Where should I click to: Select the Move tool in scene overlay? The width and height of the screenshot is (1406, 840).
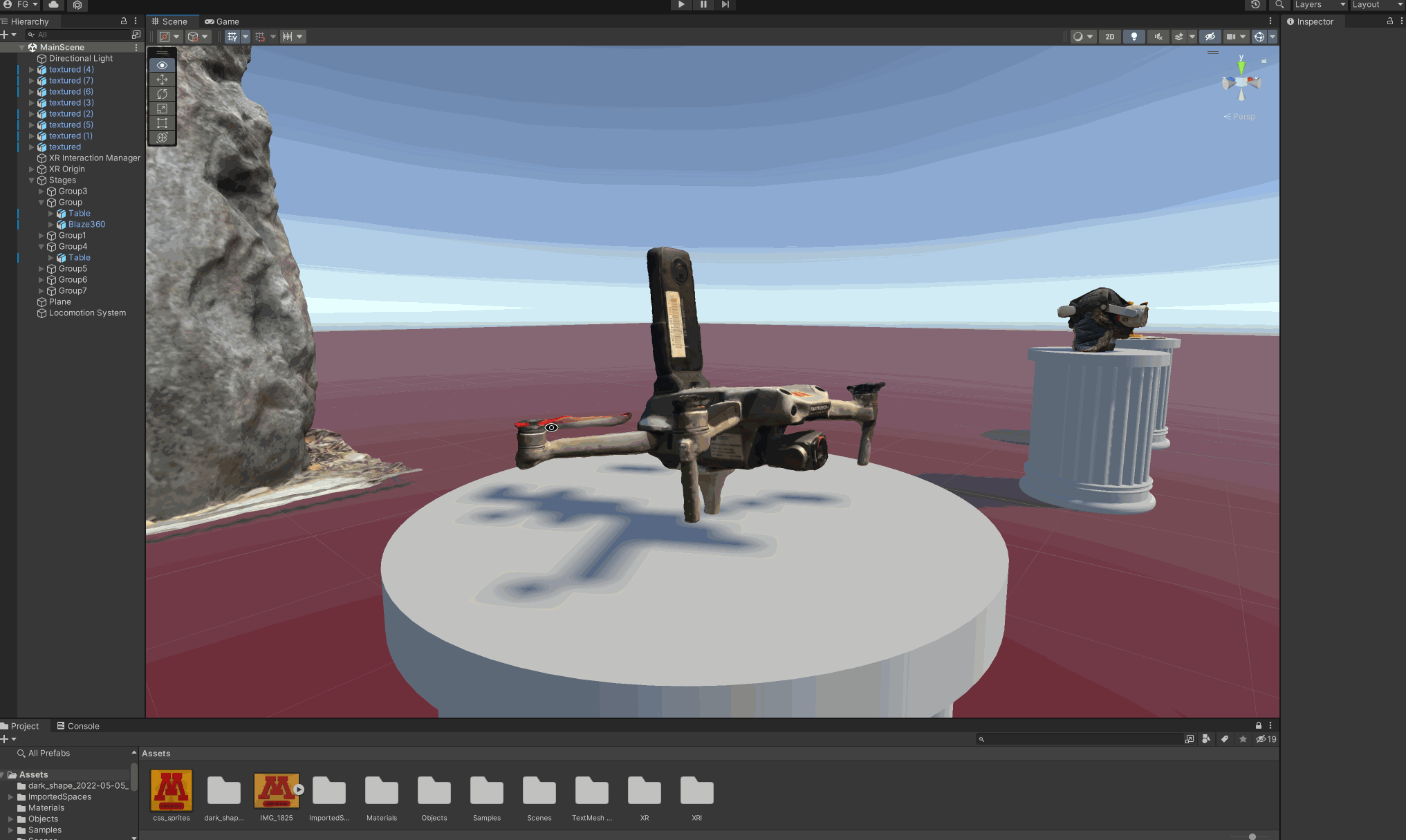point(162,80)
